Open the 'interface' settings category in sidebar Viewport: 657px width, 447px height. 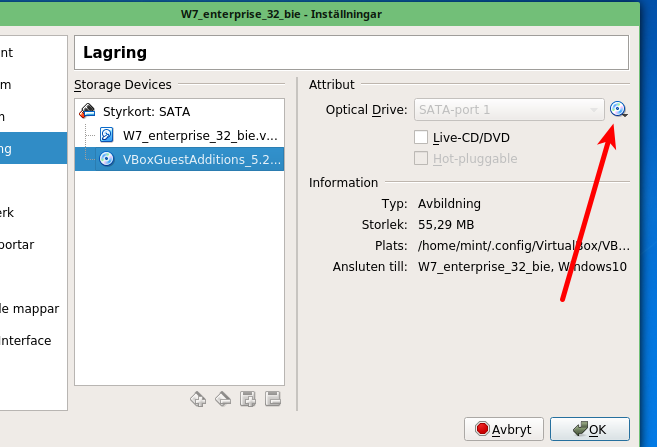pos(26,340)
